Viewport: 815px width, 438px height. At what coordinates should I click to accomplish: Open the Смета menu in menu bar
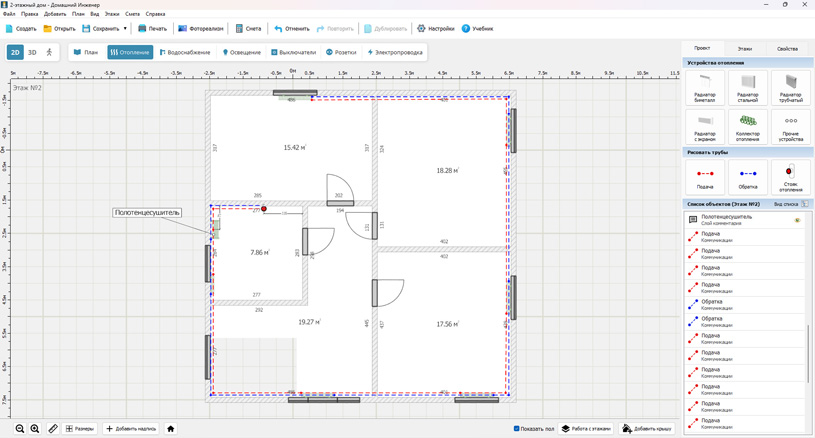click(132, 14)
